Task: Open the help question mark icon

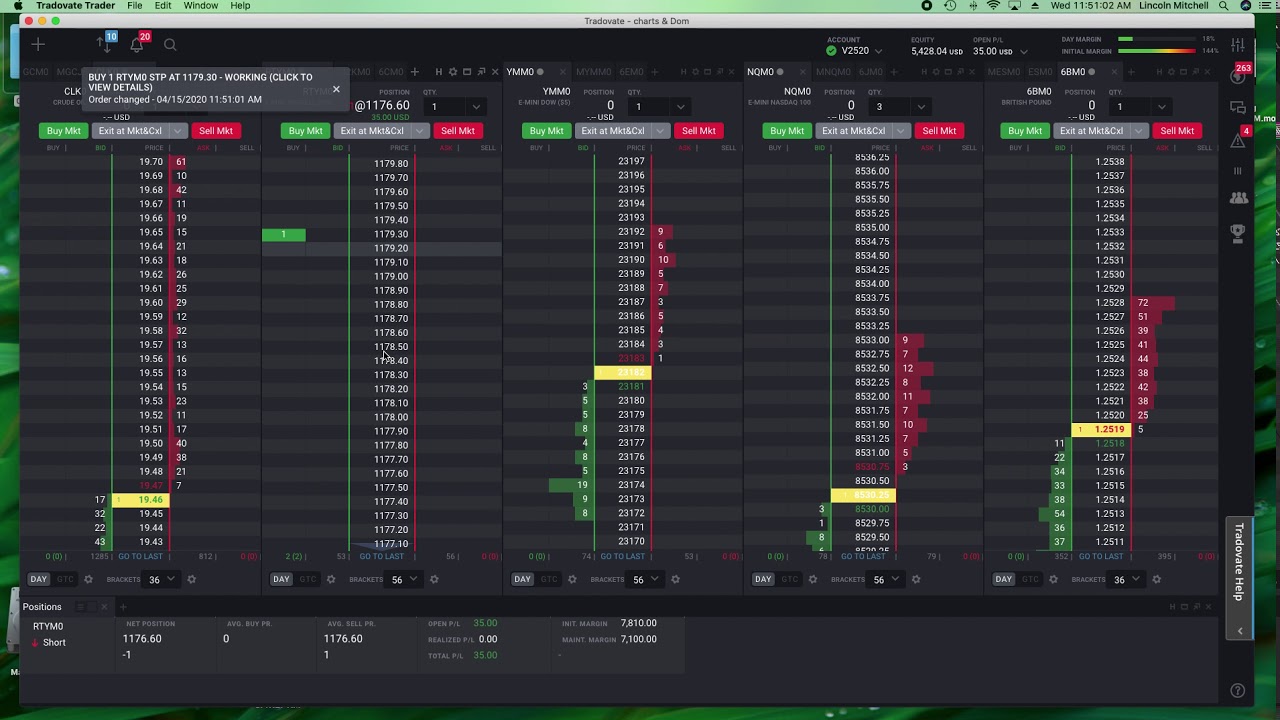Action: 1237,690
